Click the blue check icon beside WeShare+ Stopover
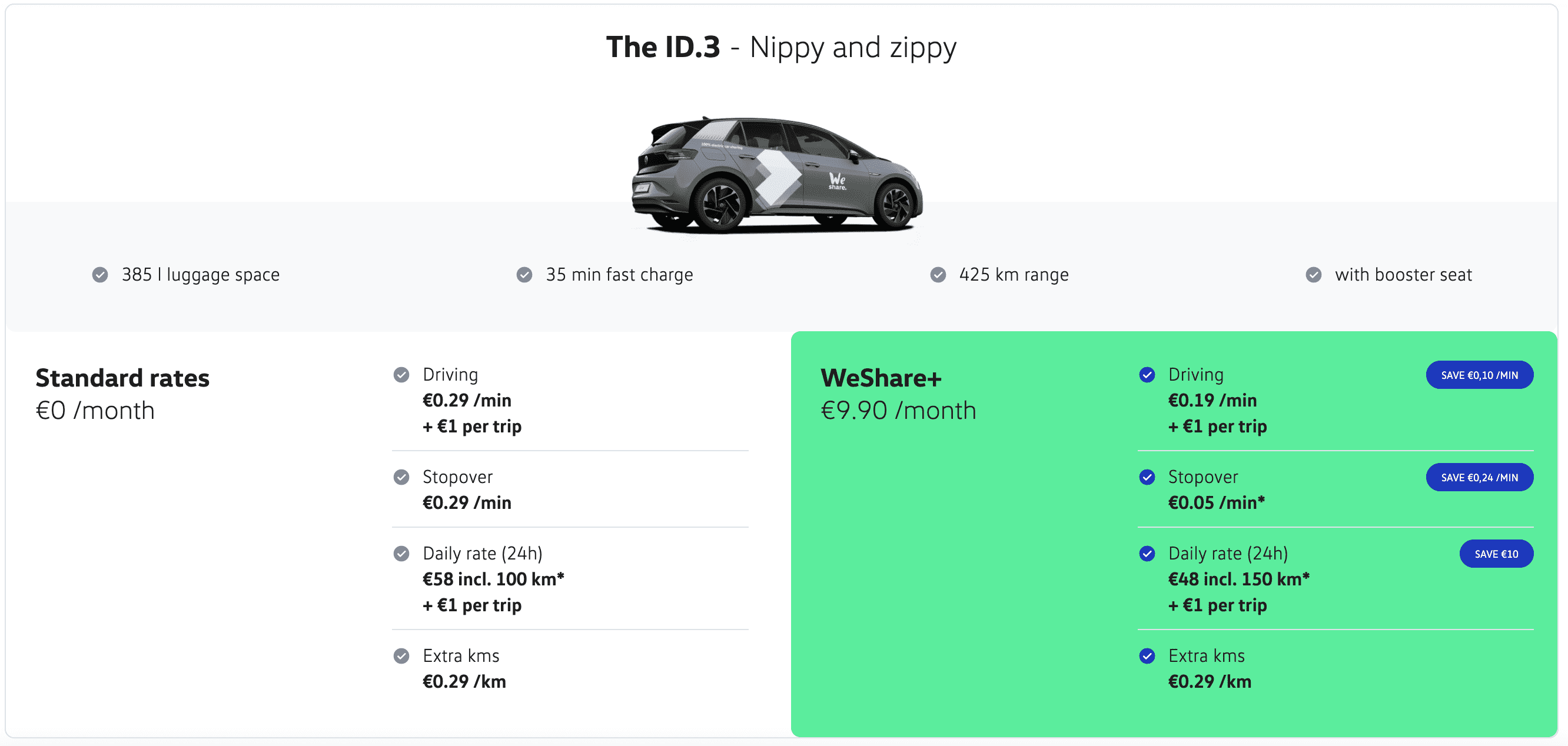1568x746 pixels. pyautogui.click(x=1147, y=477)
